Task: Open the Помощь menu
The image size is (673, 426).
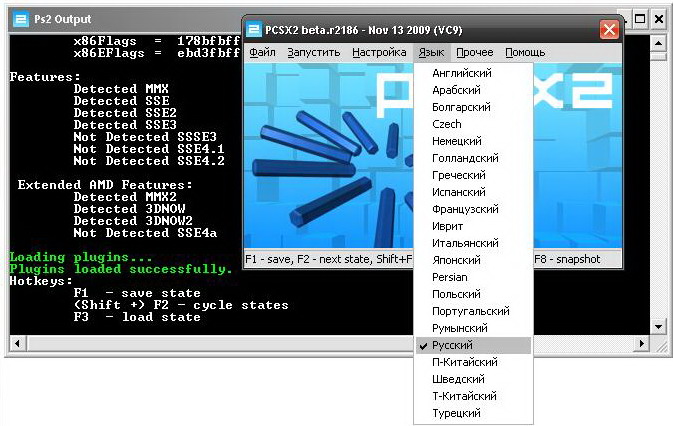Action: (x=525, y=52)
